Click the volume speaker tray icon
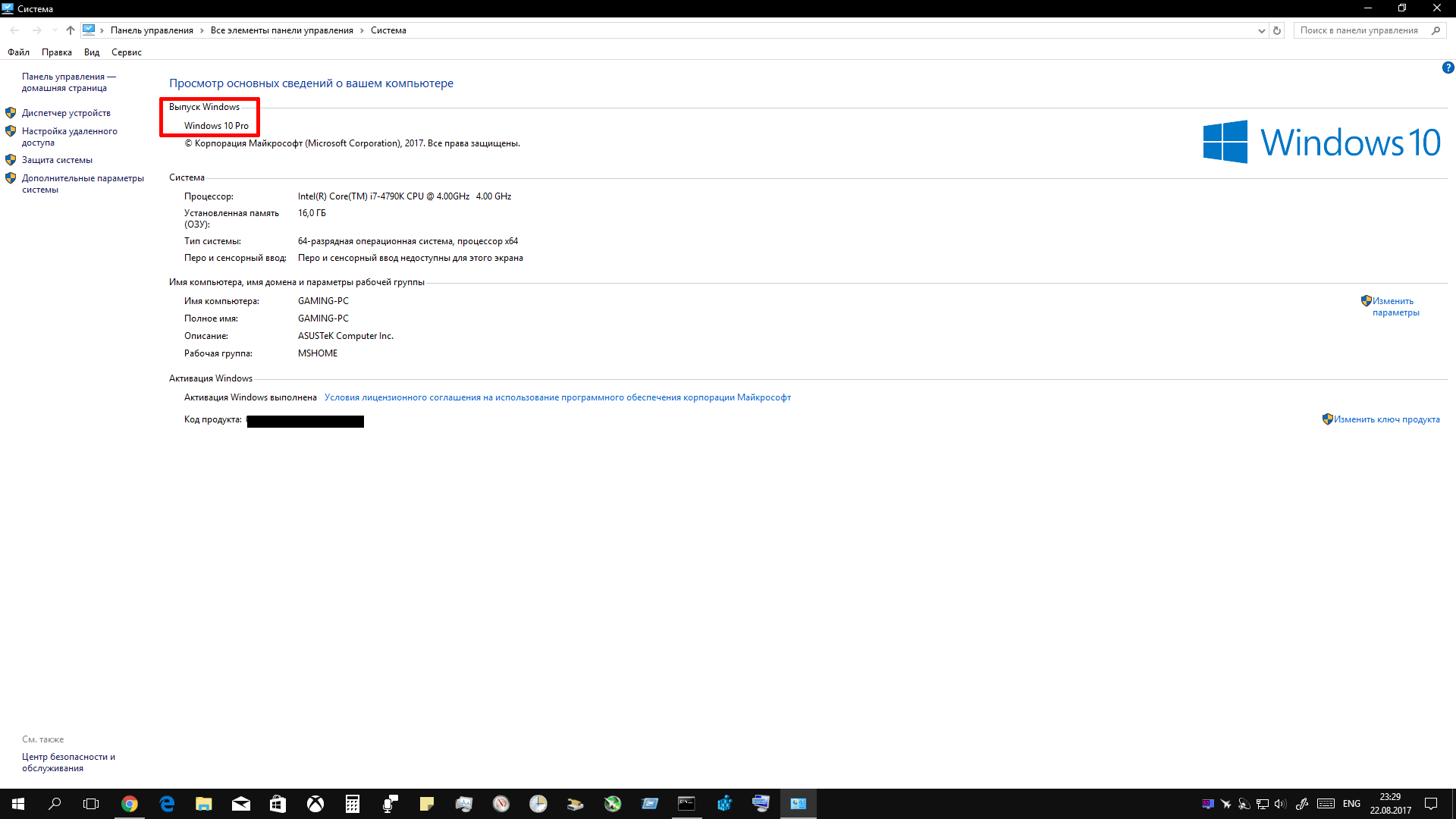1456x819 pixels. (x=1280, y=804)
